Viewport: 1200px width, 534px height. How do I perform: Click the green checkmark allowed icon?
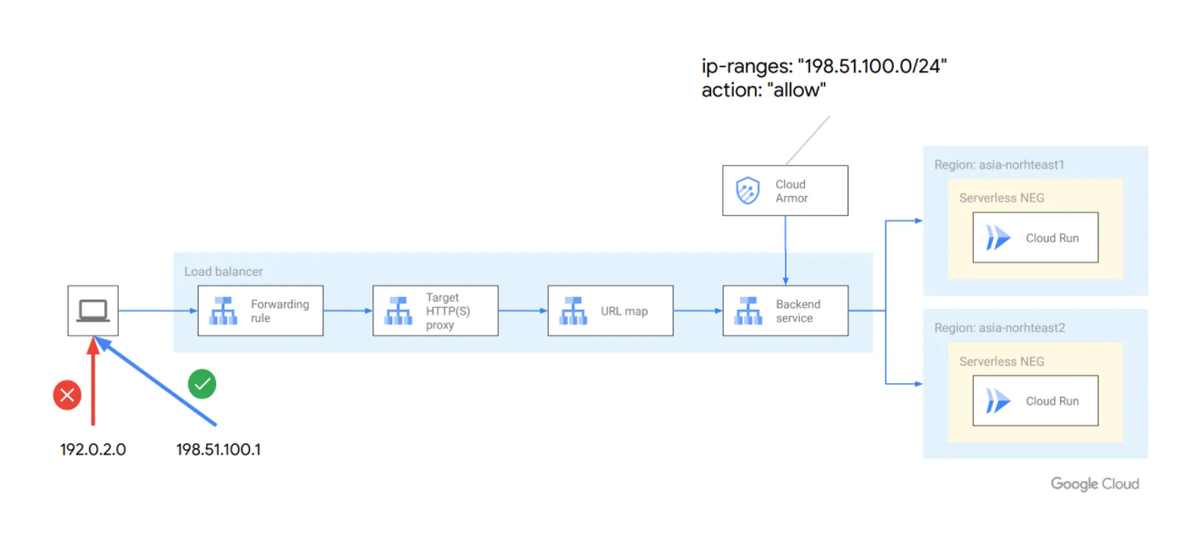click(202, 383)
